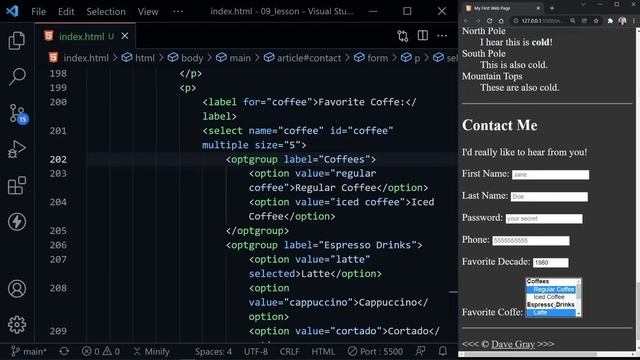Viewport: 640px width, 360px height.
Task: Open the Extensions view
Action: (17, 185)
